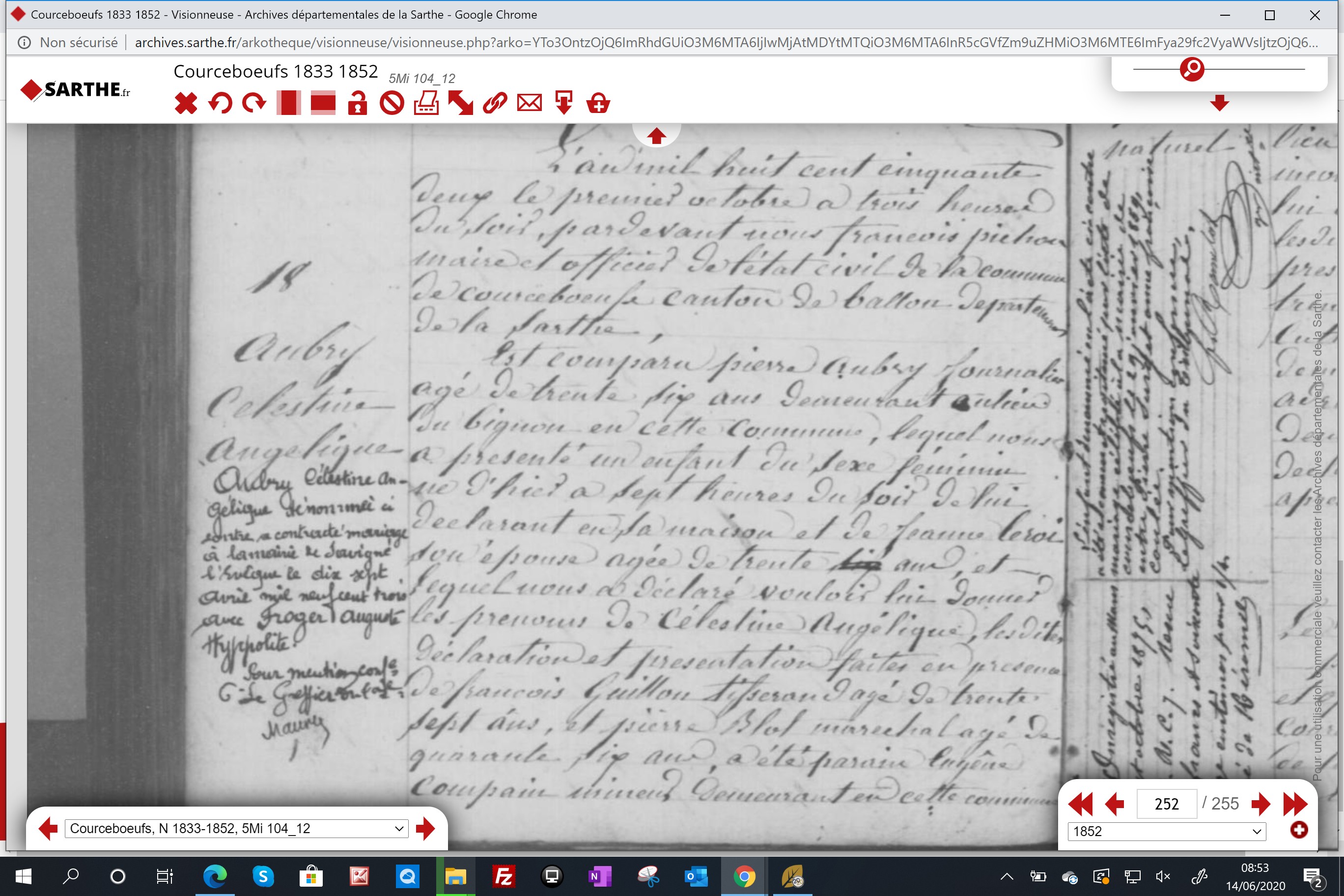Copy permalink using the chain link icon

coord(495,104)
